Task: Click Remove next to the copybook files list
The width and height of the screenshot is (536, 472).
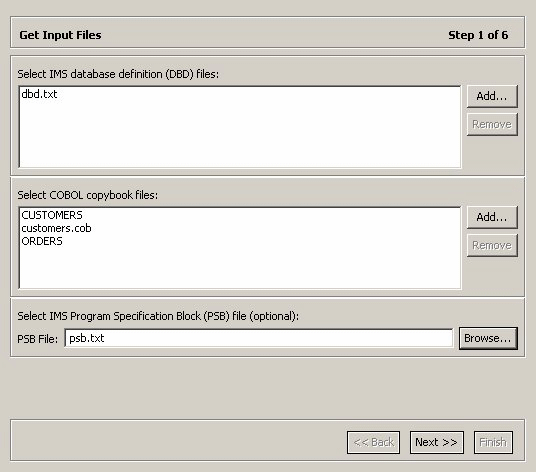Action: point(492,245)
